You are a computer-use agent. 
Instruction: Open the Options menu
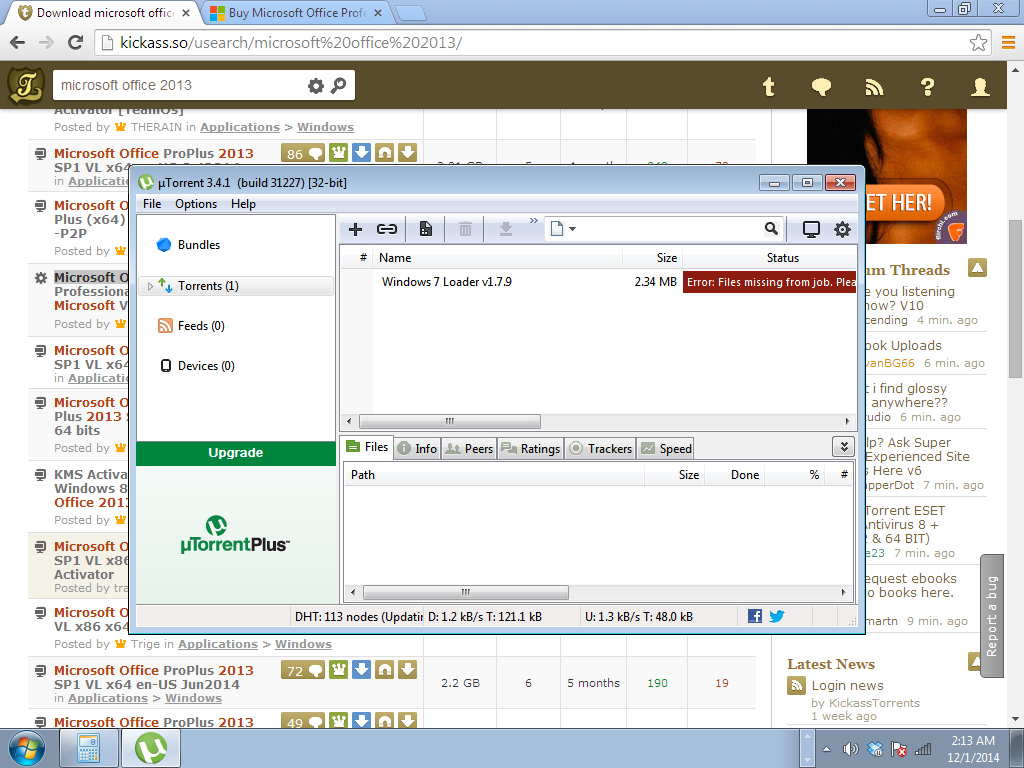pos(196,204)
